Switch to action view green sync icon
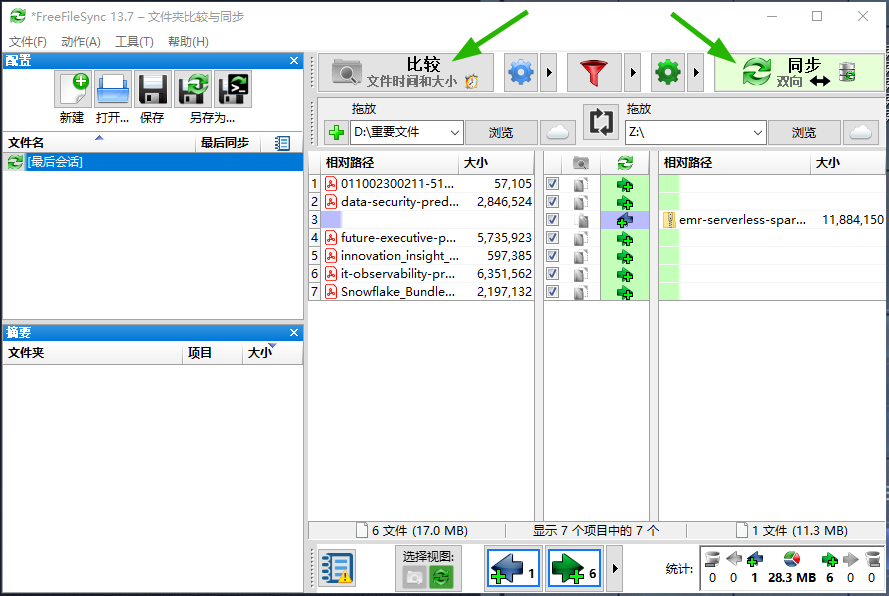Image resolution: width=889 pixels, height=596 pixels. 441,578
